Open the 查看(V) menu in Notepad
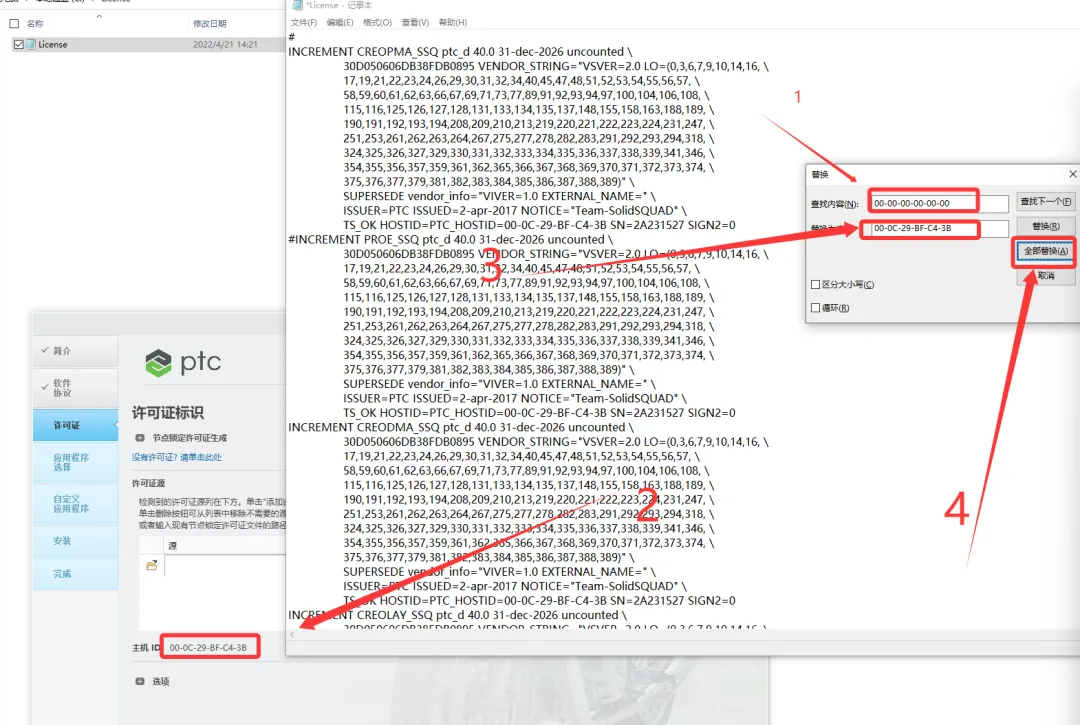 415,23
